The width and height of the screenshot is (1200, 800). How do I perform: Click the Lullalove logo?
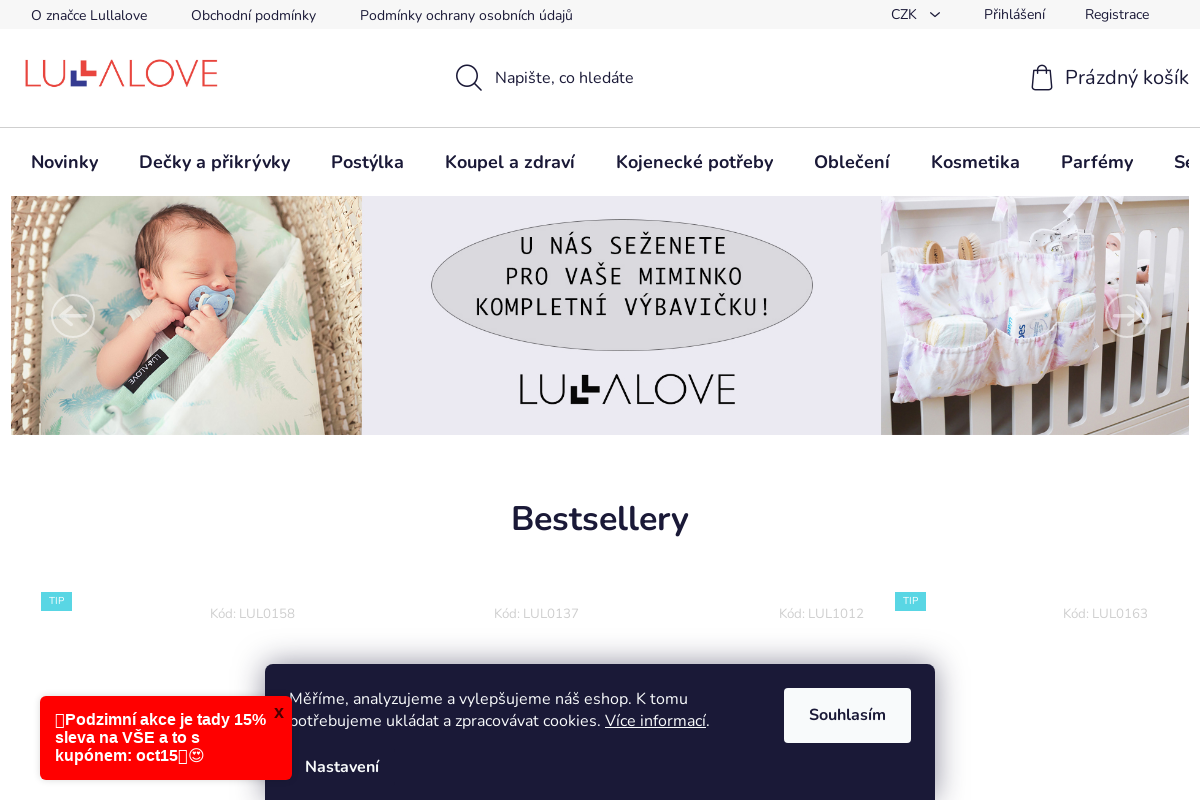coord(122,74)
